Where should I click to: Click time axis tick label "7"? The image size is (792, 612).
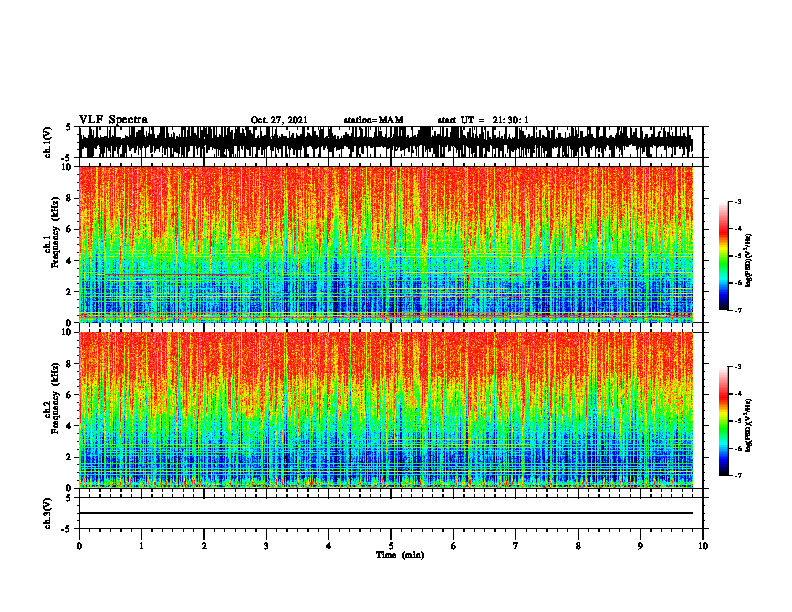pyautogui.click(x=516, y=546)
